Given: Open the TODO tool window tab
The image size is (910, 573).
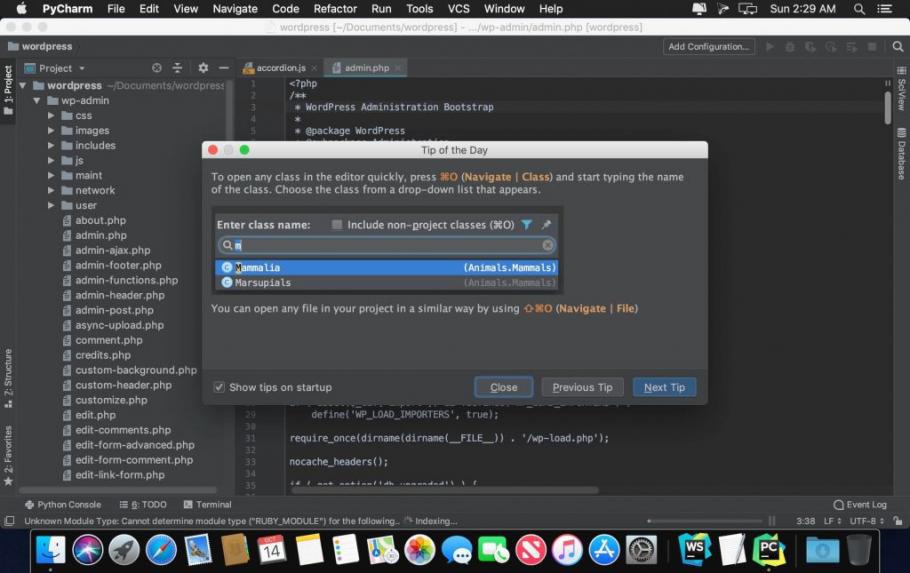Looking at the screenshot, I should (143, 504).
